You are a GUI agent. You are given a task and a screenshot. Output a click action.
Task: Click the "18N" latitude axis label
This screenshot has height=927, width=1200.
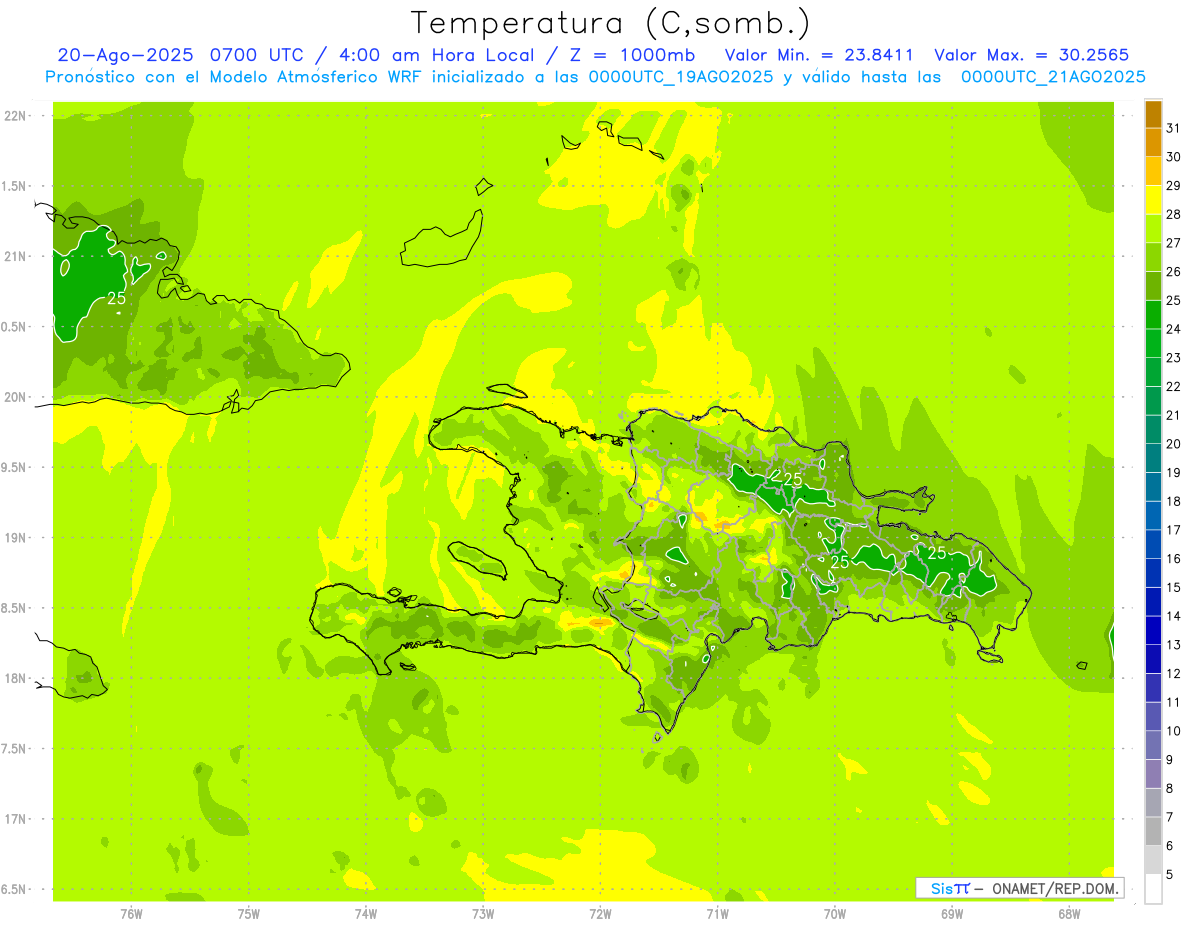coord(16,678)
